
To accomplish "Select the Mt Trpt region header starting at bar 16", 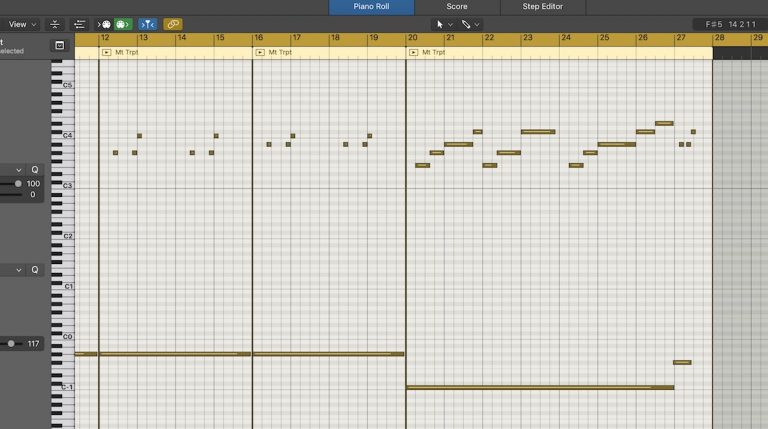I will tap(329, 52).
